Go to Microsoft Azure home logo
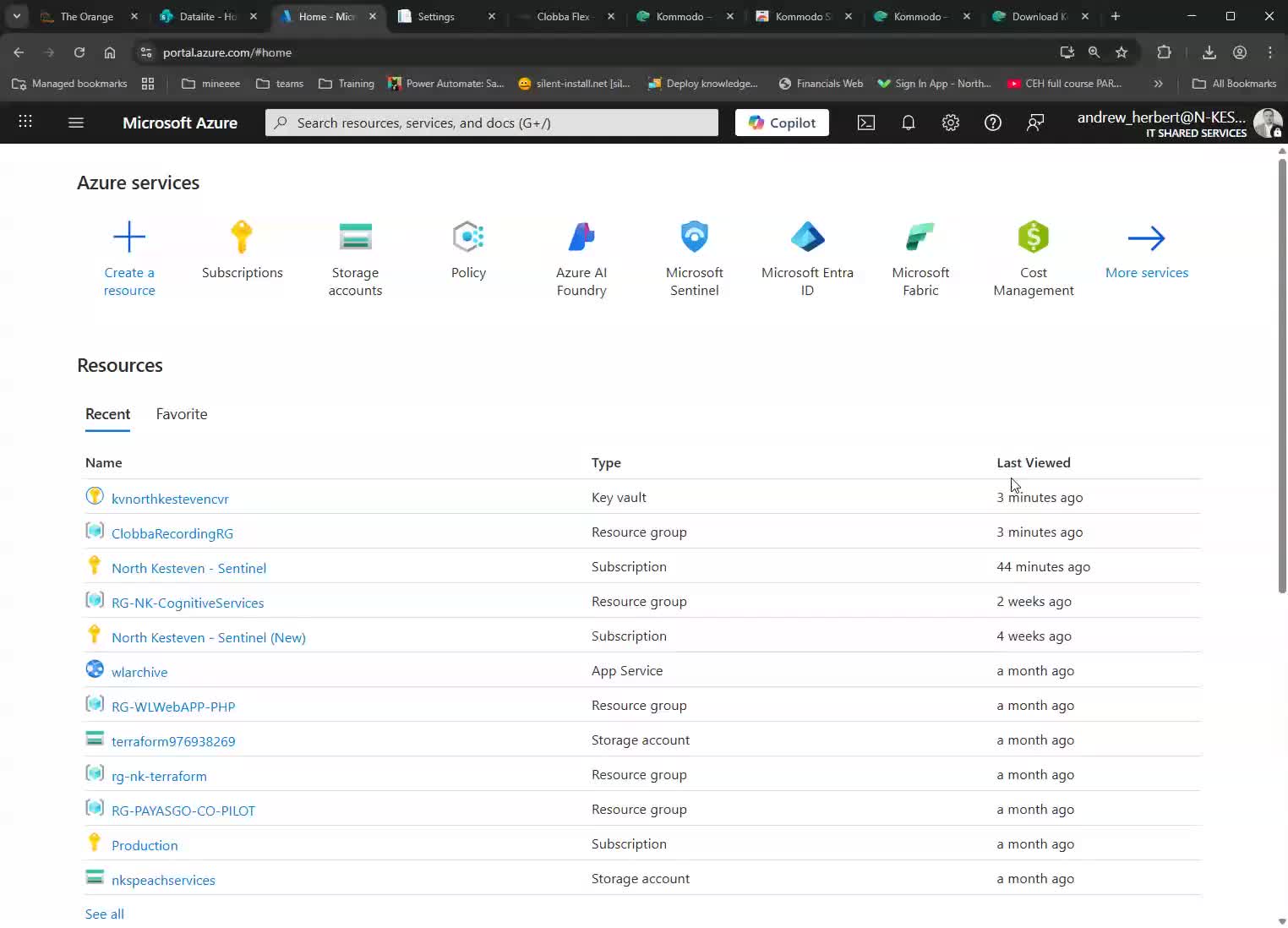This screenshot has height=928, width=1288. click(180, 123)
